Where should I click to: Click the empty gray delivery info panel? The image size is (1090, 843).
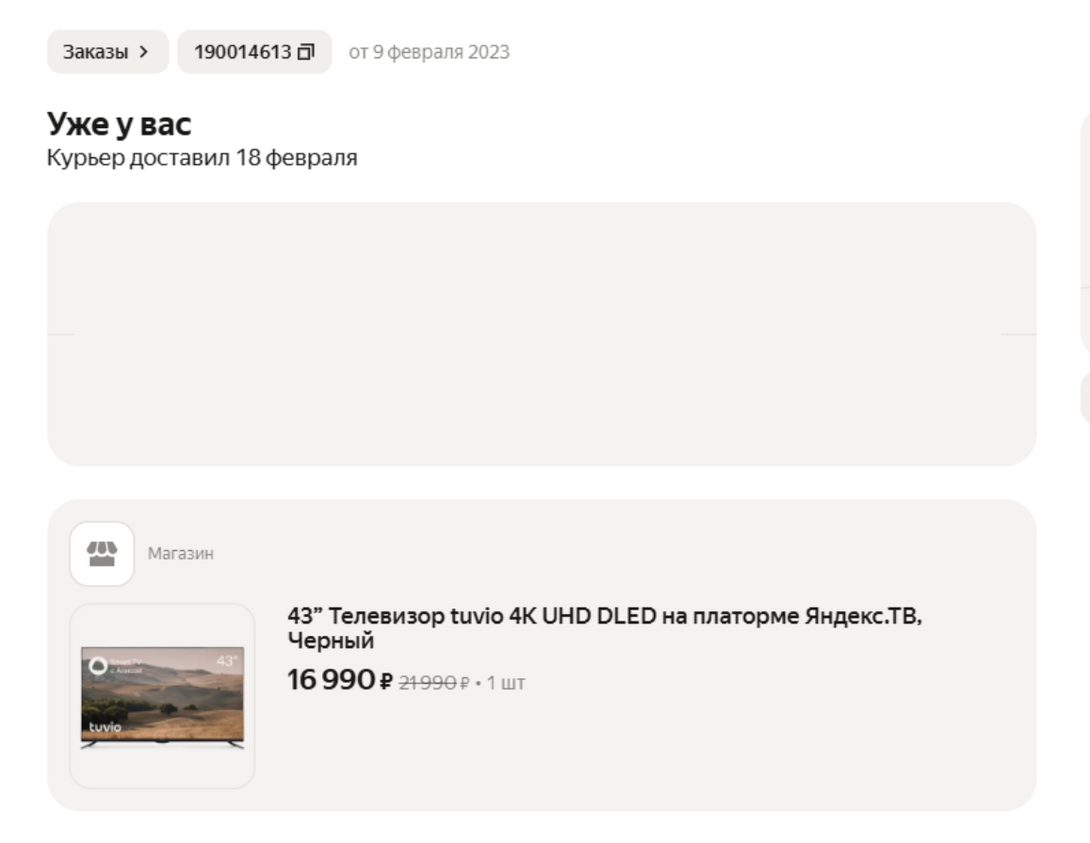(541, 333)
